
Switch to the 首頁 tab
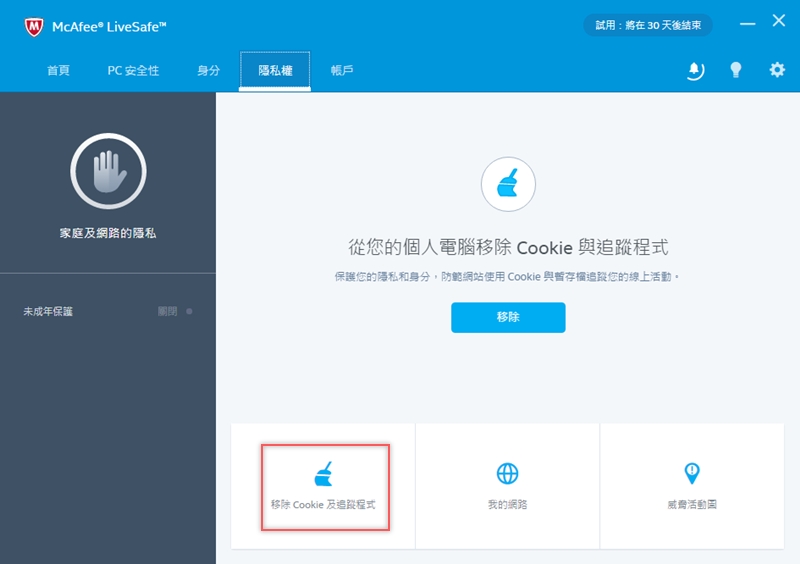point(58,70)
